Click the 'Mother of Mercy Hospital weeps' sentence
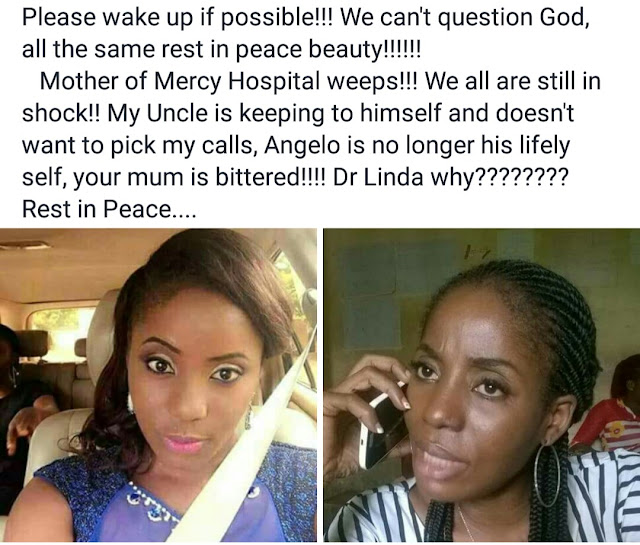The width and height of the screenshot is (640, 545). coord(229,81)
